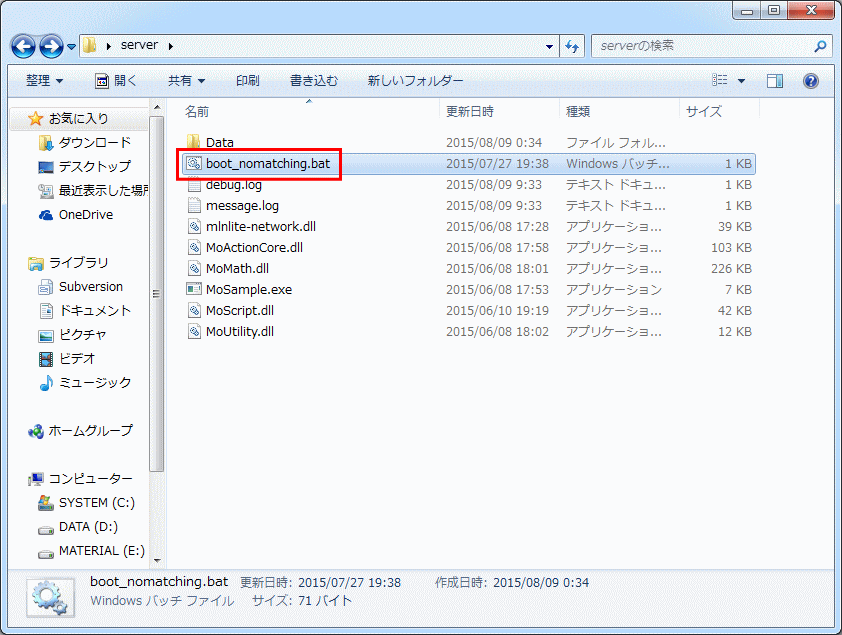Select MoActionCore.dll file icon
Viewport: 842px width, 635px height.
tap(194, 247)
